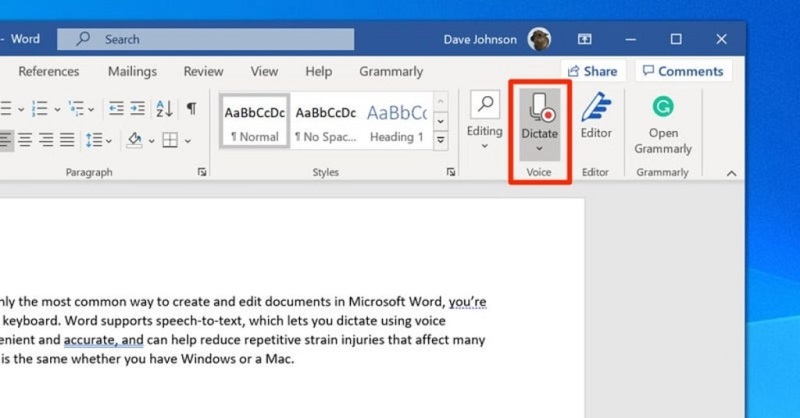Open the multilevel list dropdown arrow

(x=91, y=109)
